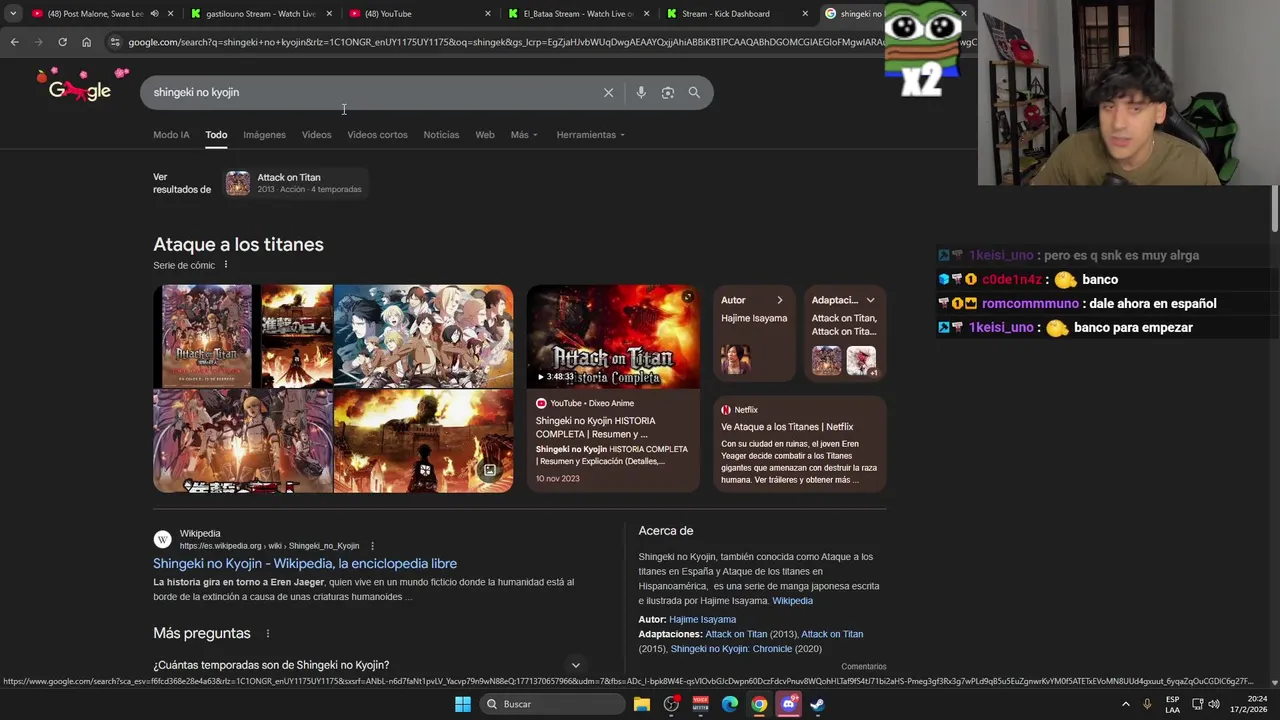Viewport: 1280px width, 720px height.
Task: Open Attack on Titan results chip
Action: [x=294, y=183]
